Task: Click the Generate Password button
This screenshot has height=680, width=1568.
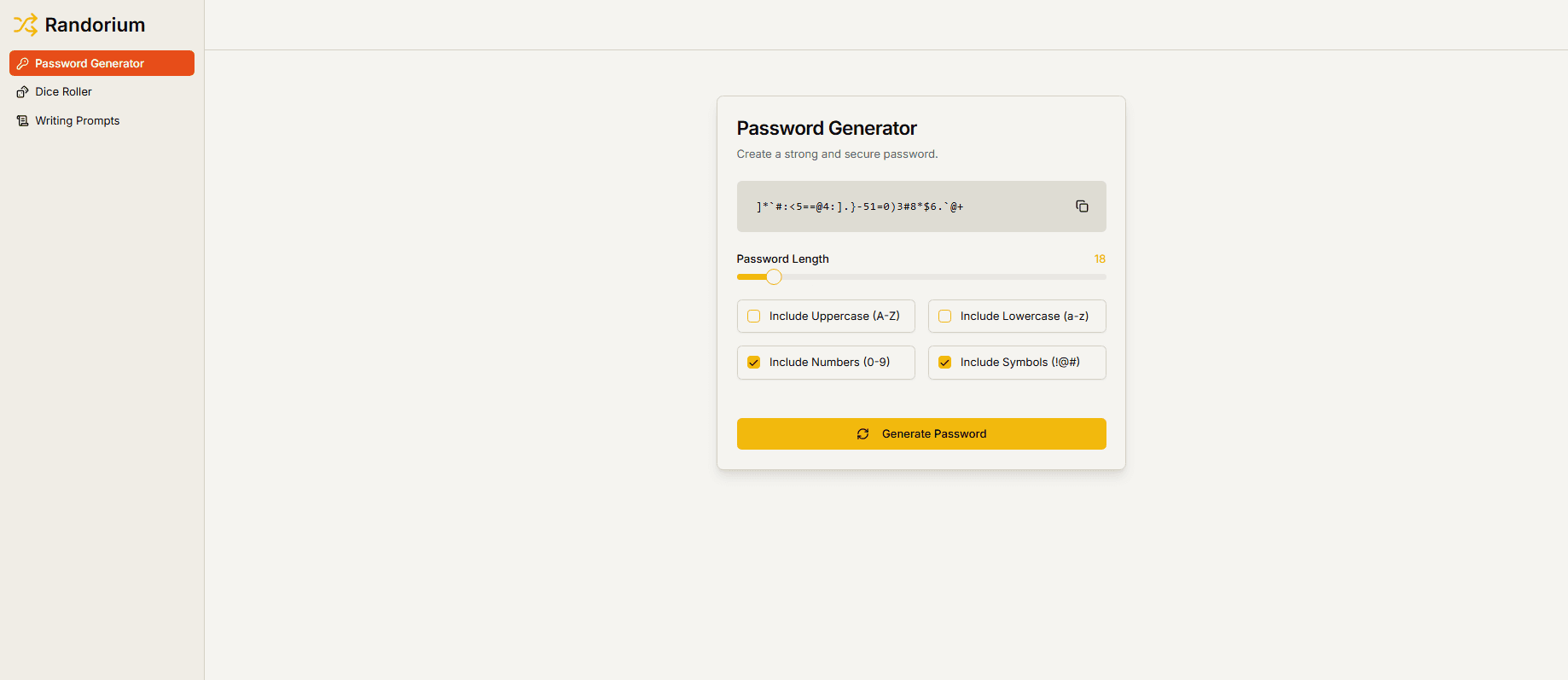Action: pyautogui.click(x=921, y=433)
